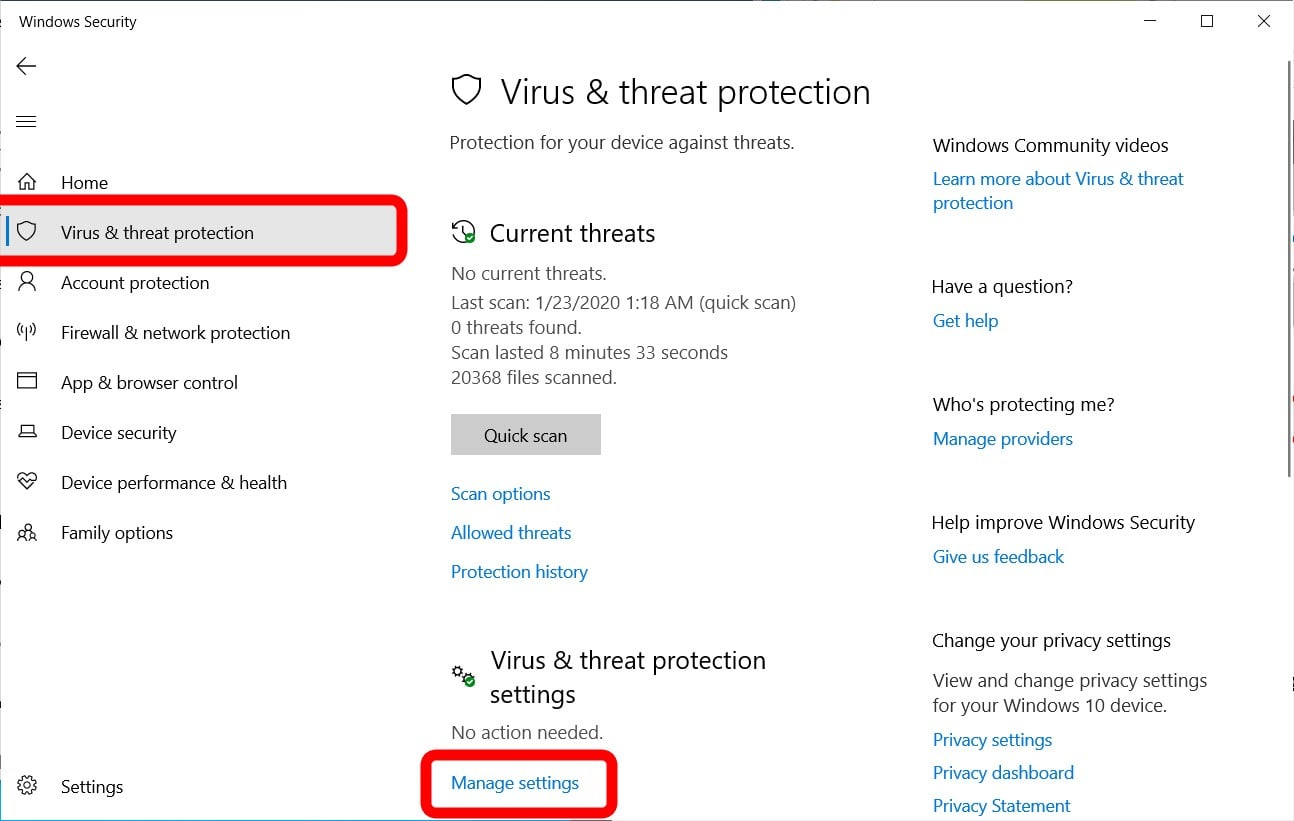View the Protection history
This screenshot has width=1294, height=821.
point(519,571)
